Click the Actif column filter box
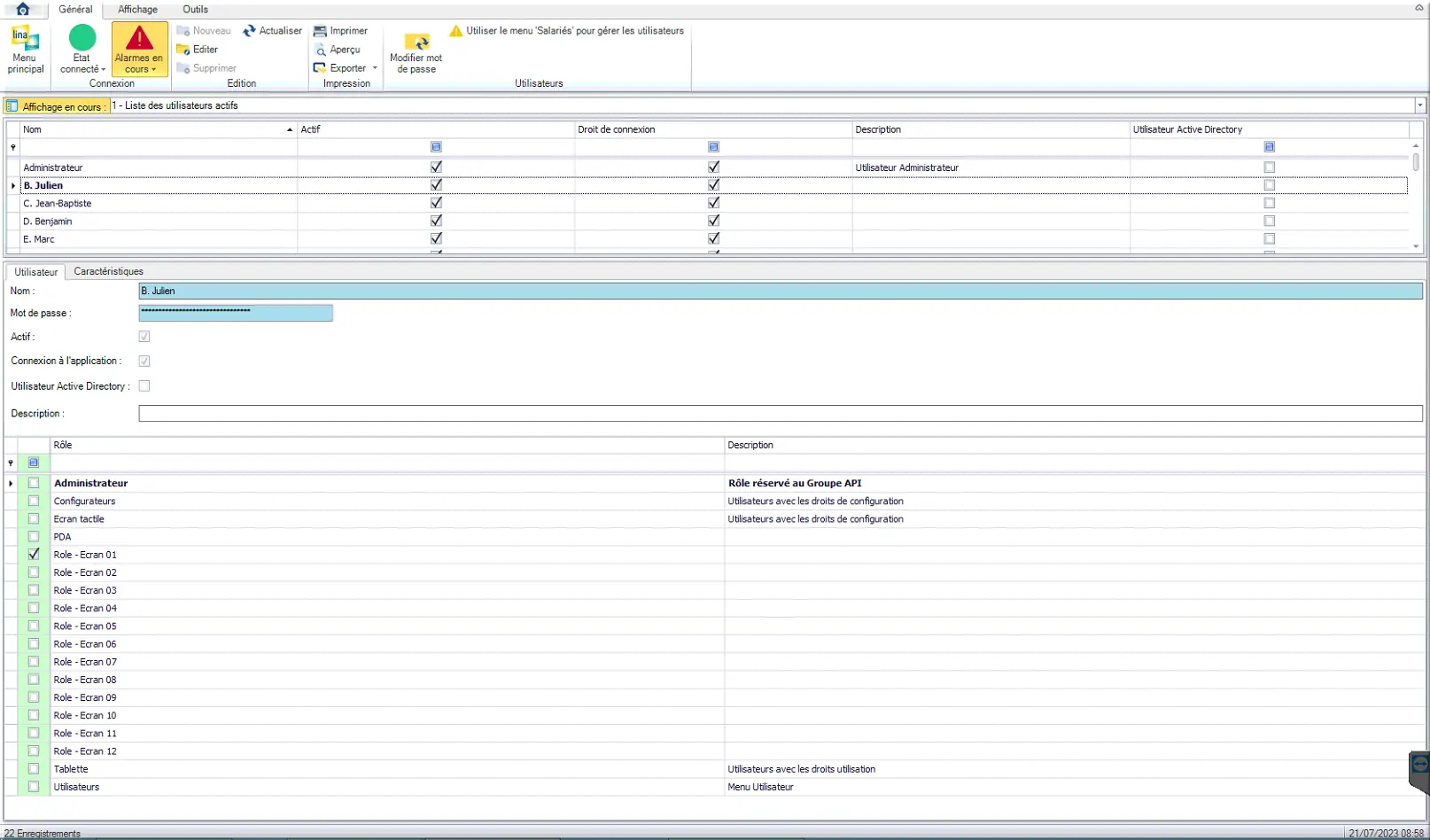The height and width of the screenshot is (840, 1430). tap(436, 147)
